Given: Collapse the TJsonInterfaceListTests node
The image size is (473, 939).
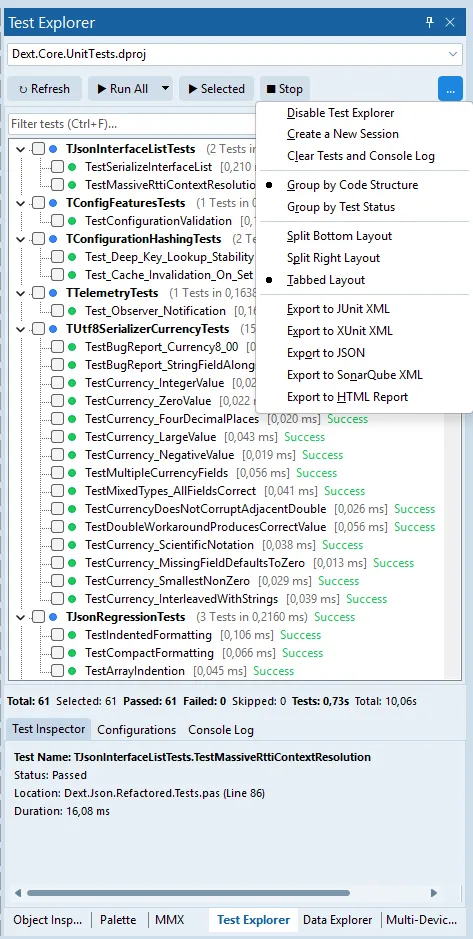Looking at the screenshot, I should pyautogui.click(x=21, y=149).
